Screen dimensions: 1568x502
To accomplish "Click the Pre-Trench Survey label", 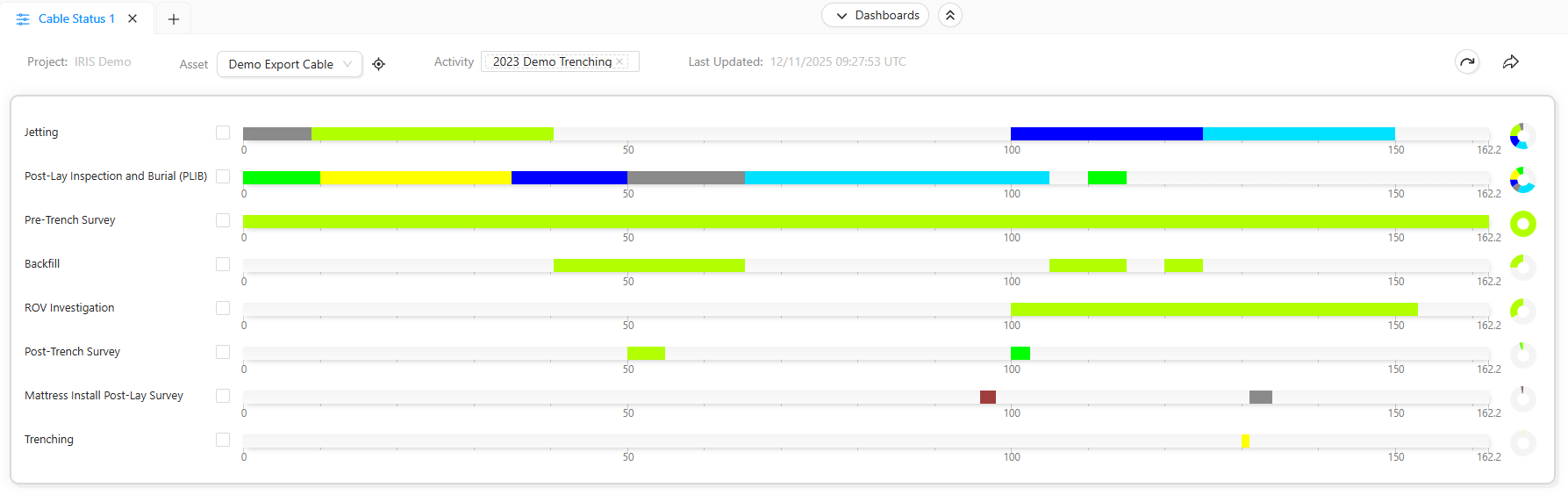I will pos(70,220).
